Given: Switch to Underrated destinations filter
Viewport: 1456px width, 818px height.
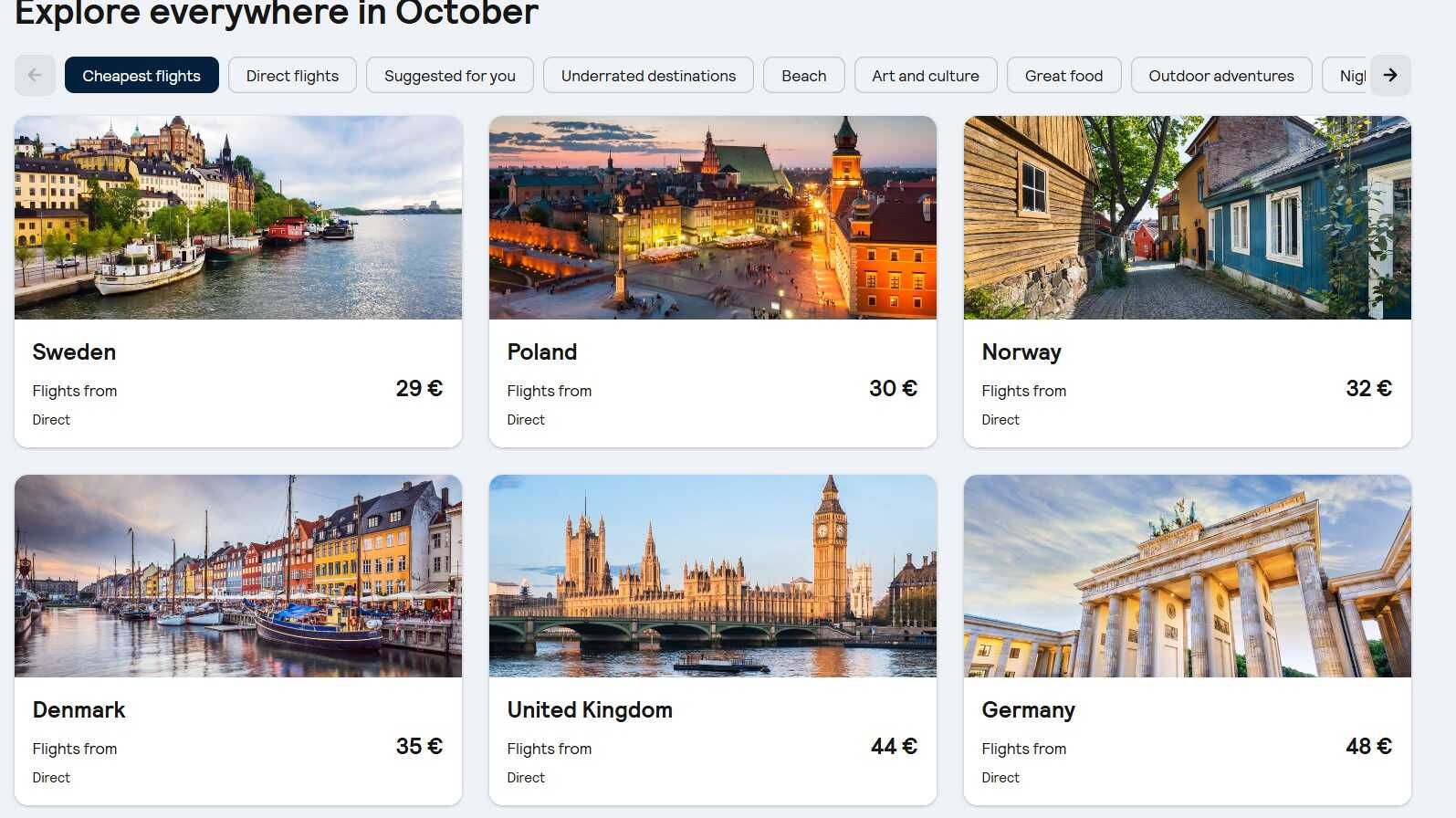Looking at the screenshot, I should (648, 76).
